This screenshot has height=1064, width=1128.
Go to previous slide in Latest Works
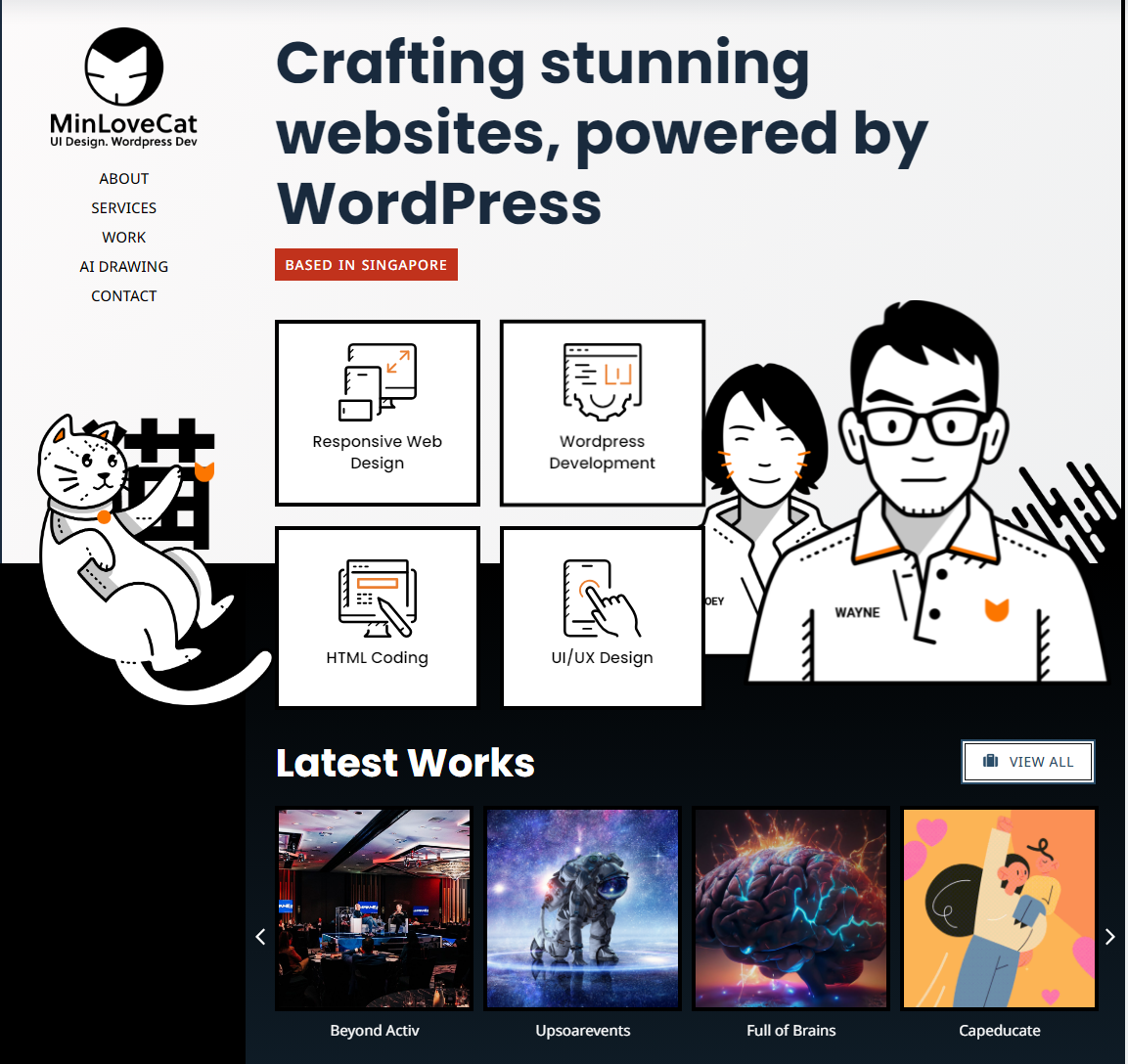(x=260, y=937)
